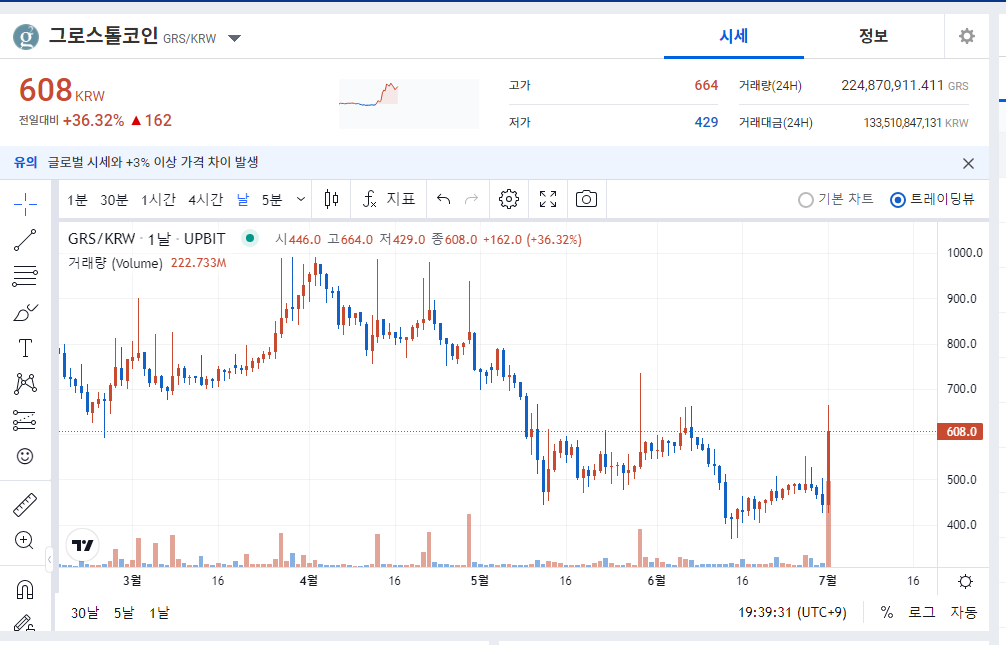Dismiss the 유의 price difference notice
The height and width of the screenshot is (645, 1006).
tap(968, 164)
